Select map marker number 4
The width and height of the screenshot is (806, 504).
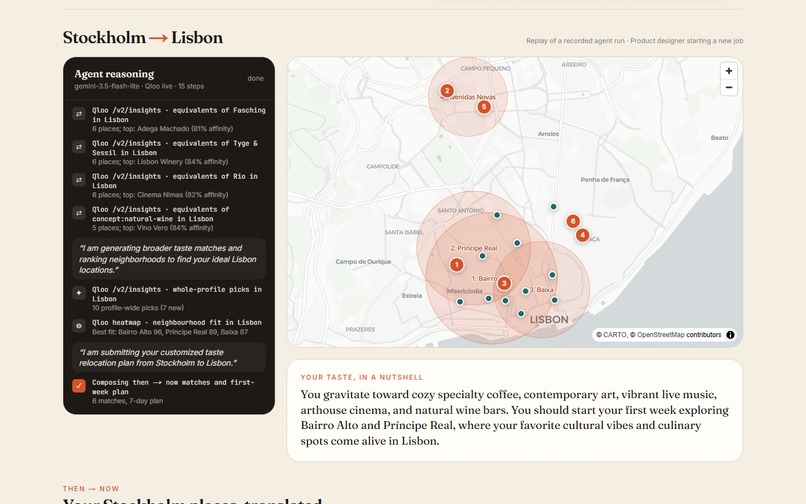[x=582, y=235]
